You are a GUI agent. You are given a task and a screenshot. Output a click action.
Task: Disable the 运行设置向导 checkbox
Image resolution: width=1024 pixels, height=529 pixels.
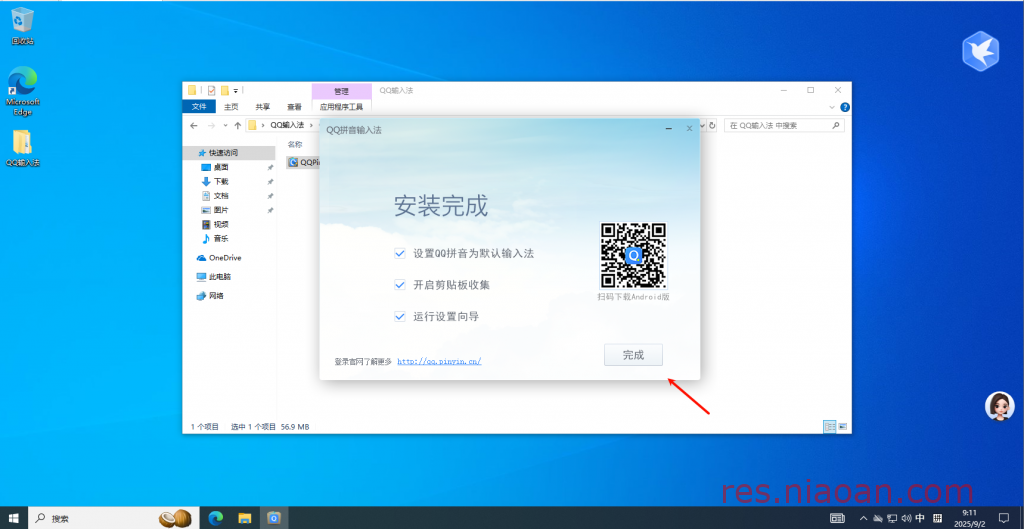pos(400,316)
